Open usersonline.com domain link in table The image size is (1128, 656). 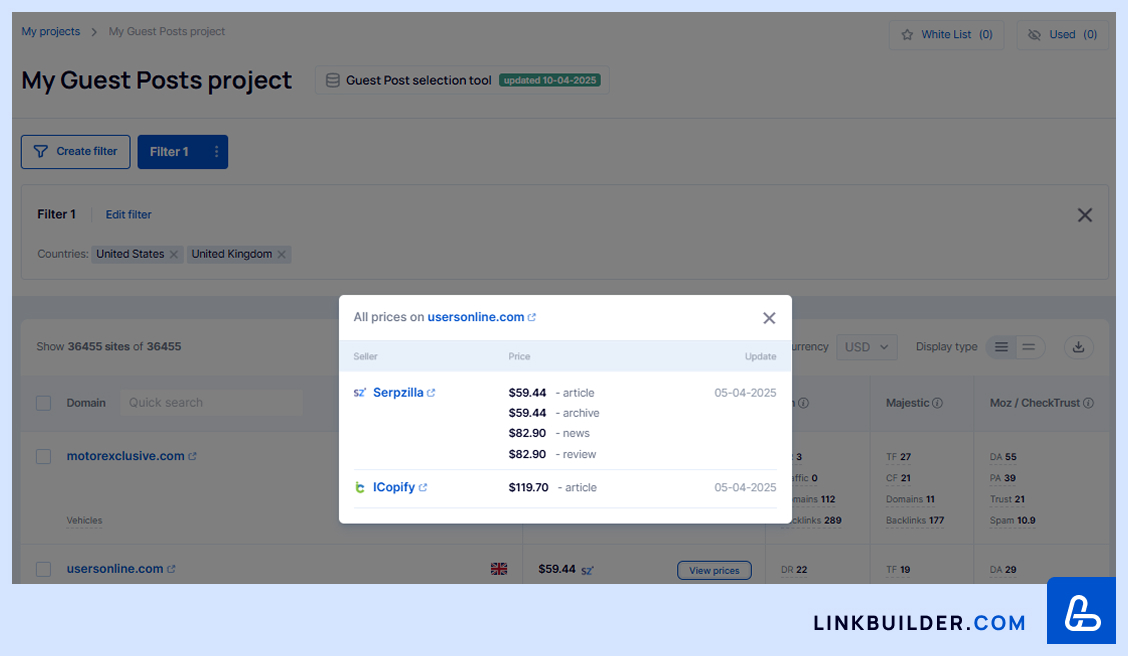point(115,569)
